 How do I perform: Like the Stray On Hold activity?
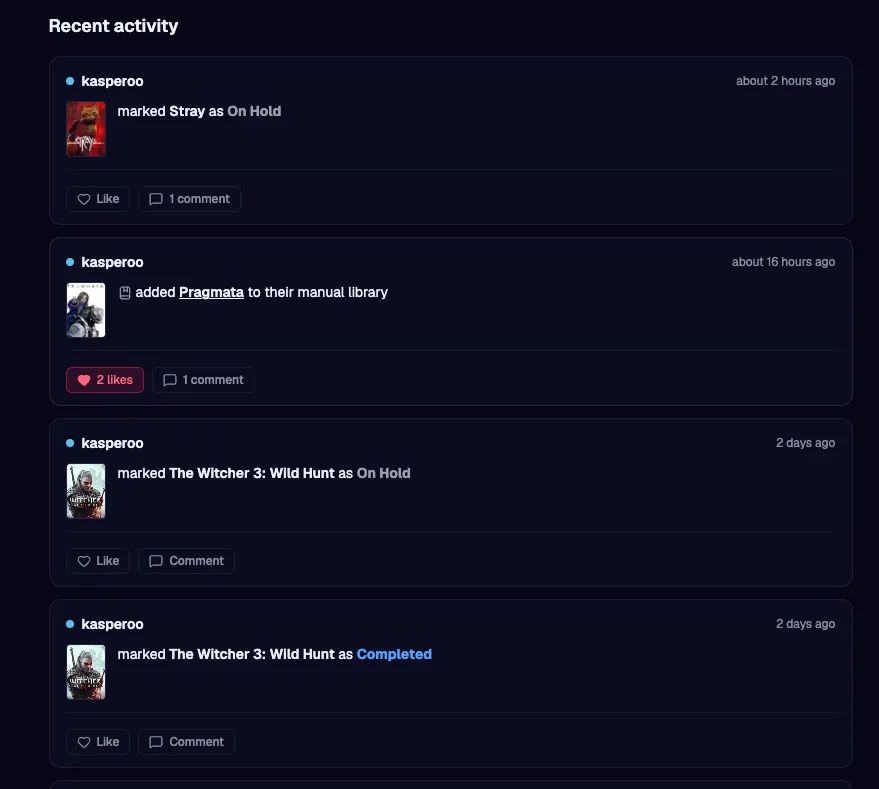(98, 199)
